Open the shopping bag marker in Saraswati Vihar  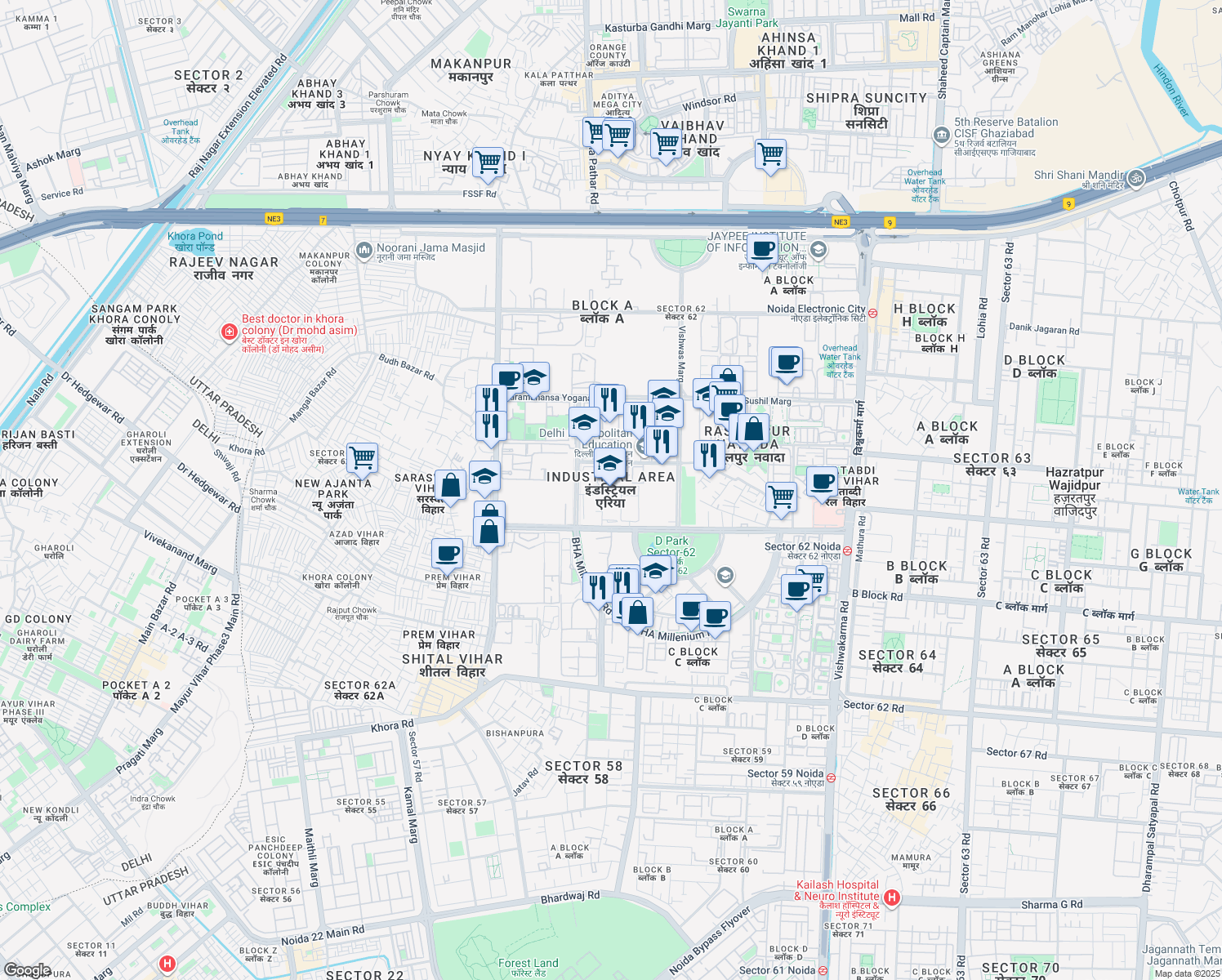coord(450,483)
